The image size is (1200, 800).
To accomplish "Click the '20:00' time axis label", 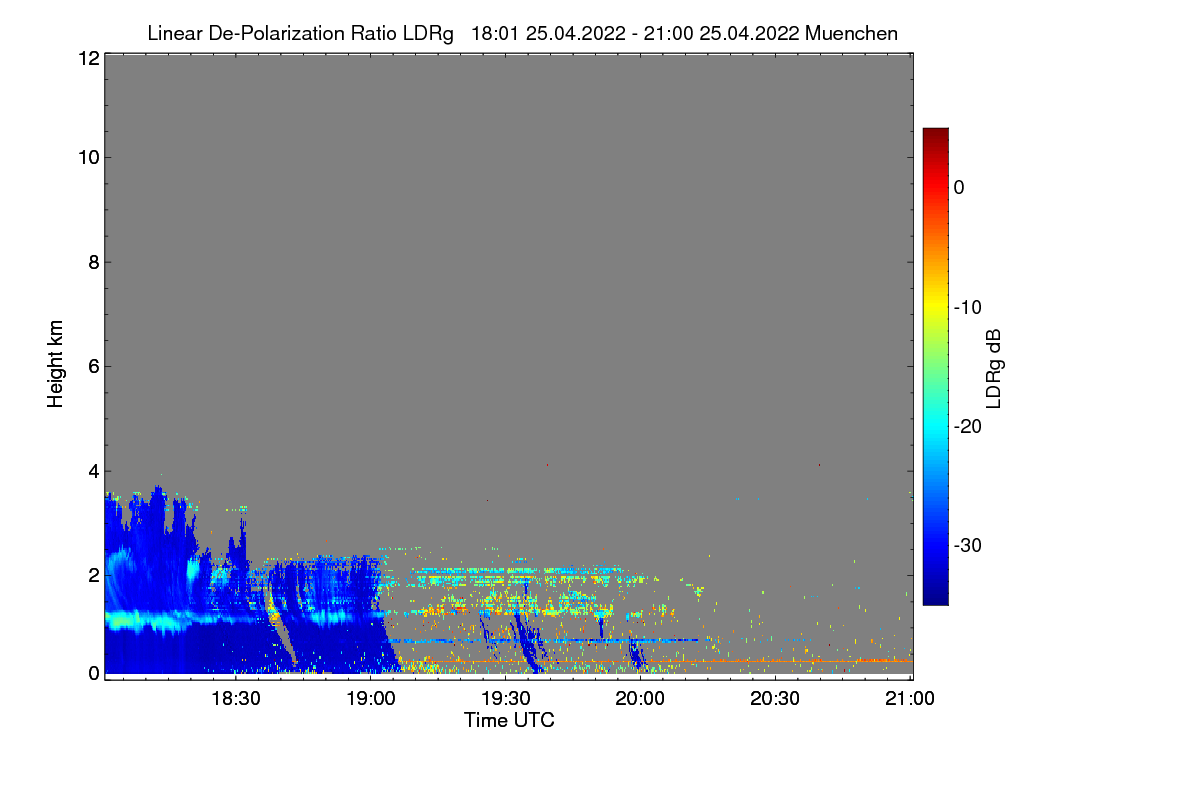I will pos(641,699).
